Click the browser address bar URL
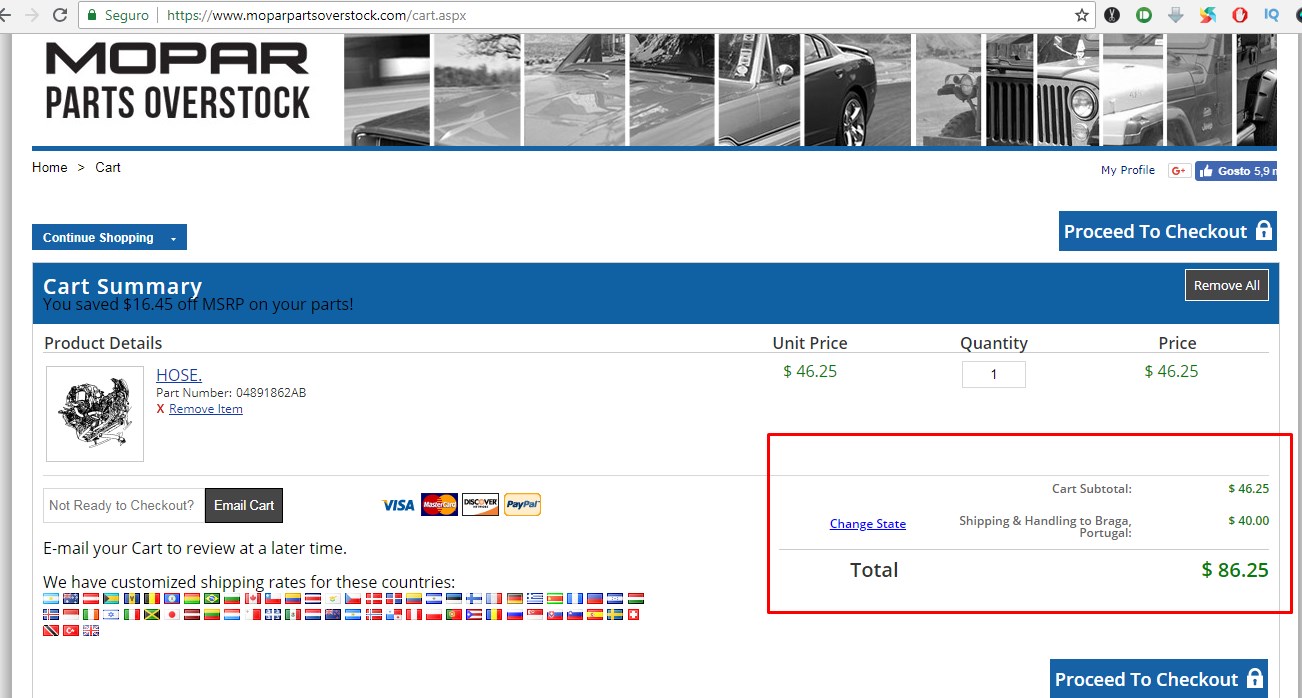Image resolution: width=1302 pixels, height=698 pixels. click(x=317, y=15)
